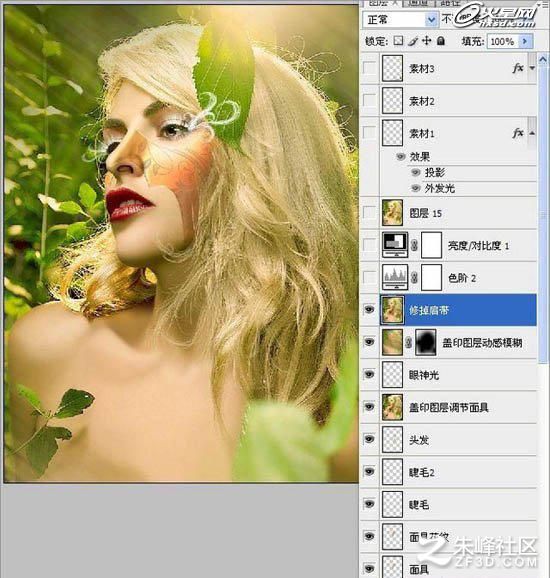
Task: Click the layers panel scroll up arrow
Action: tap(543, 59)
